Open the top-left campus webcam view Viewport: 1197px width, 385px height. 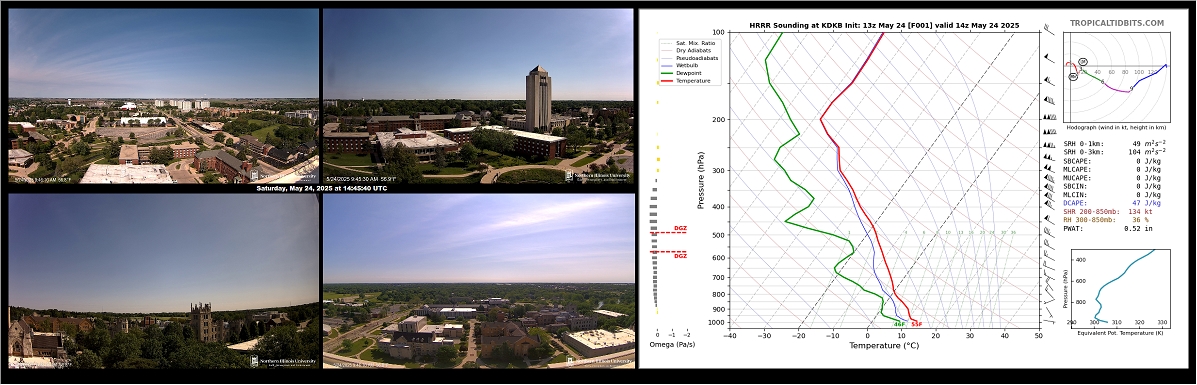163,96
